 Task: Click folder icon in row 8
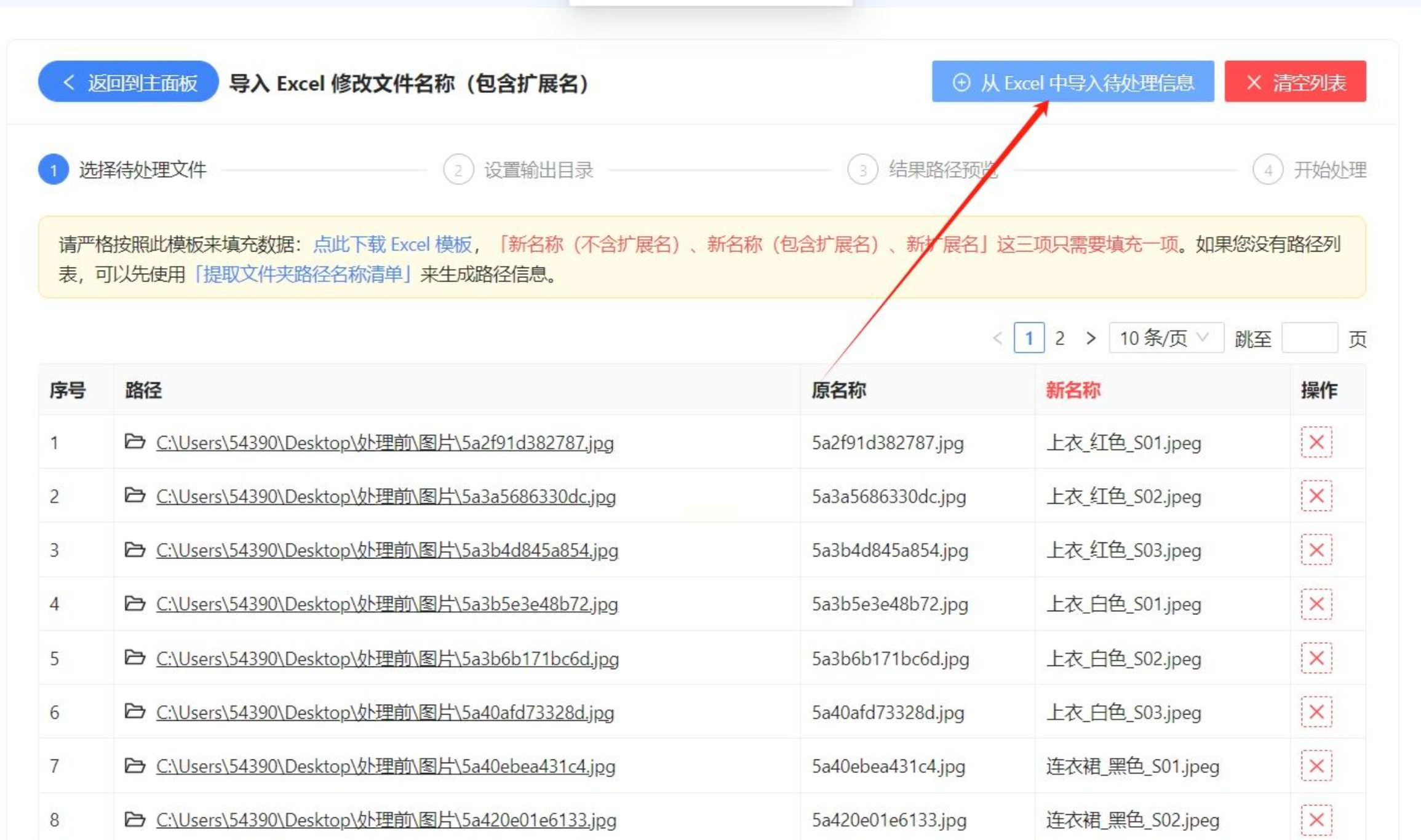[x=135, y=819]
